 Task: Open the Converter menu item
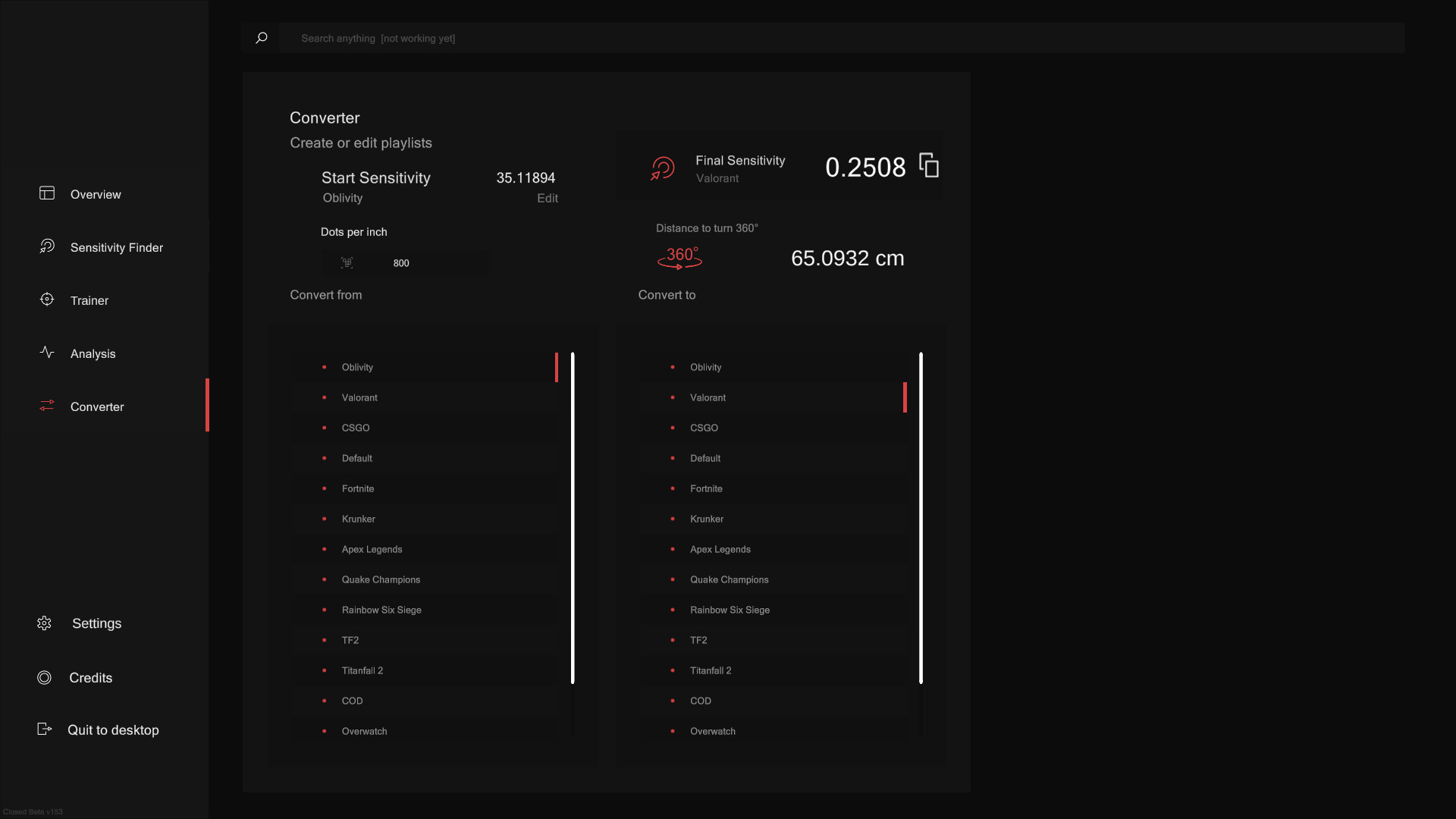(97, 406)
